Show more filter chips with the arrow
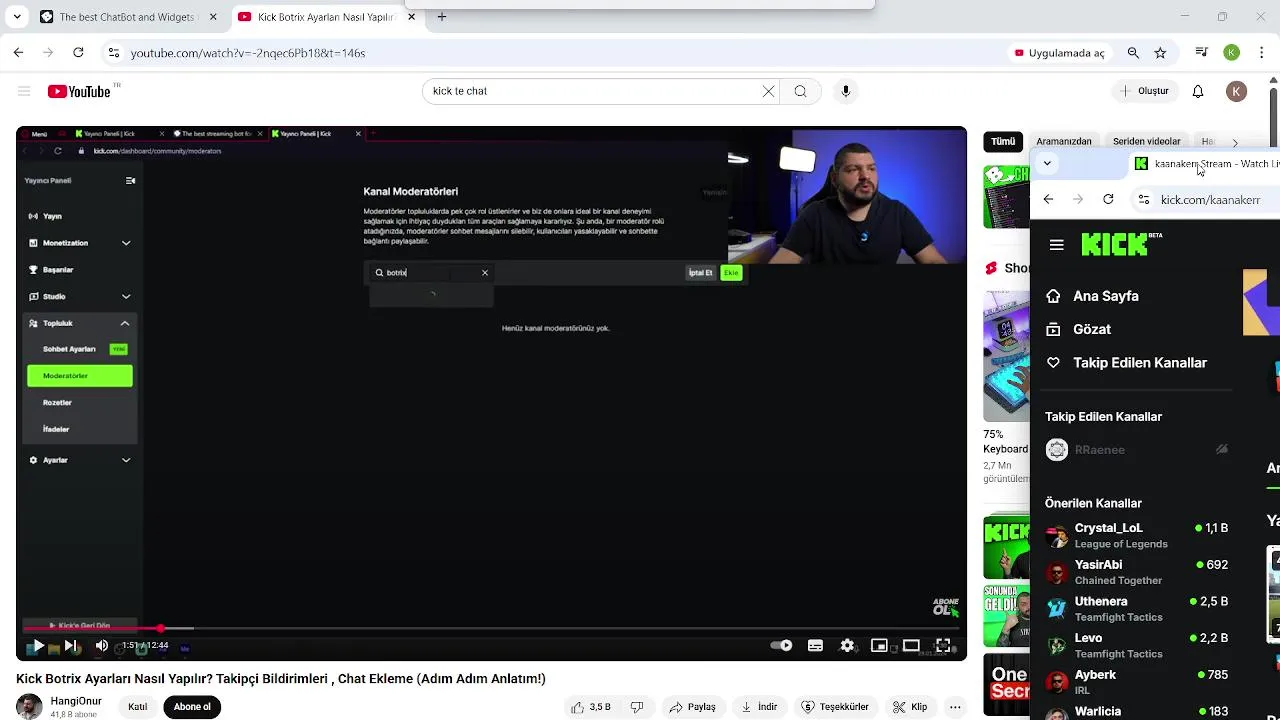1280x720 pixels. pos(1235,143)
